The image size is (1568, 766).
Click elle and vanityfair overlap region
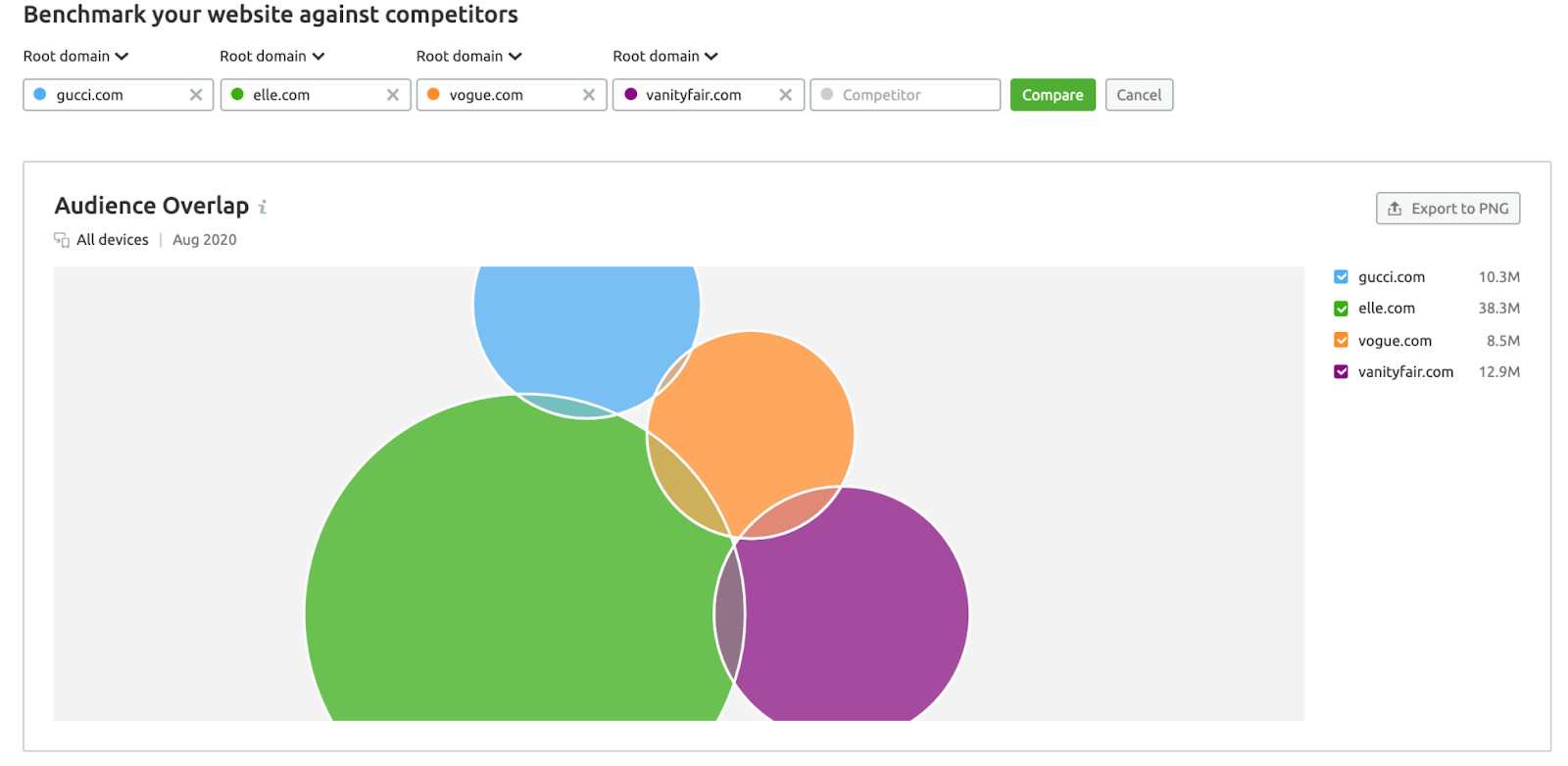tap(729, 615)
